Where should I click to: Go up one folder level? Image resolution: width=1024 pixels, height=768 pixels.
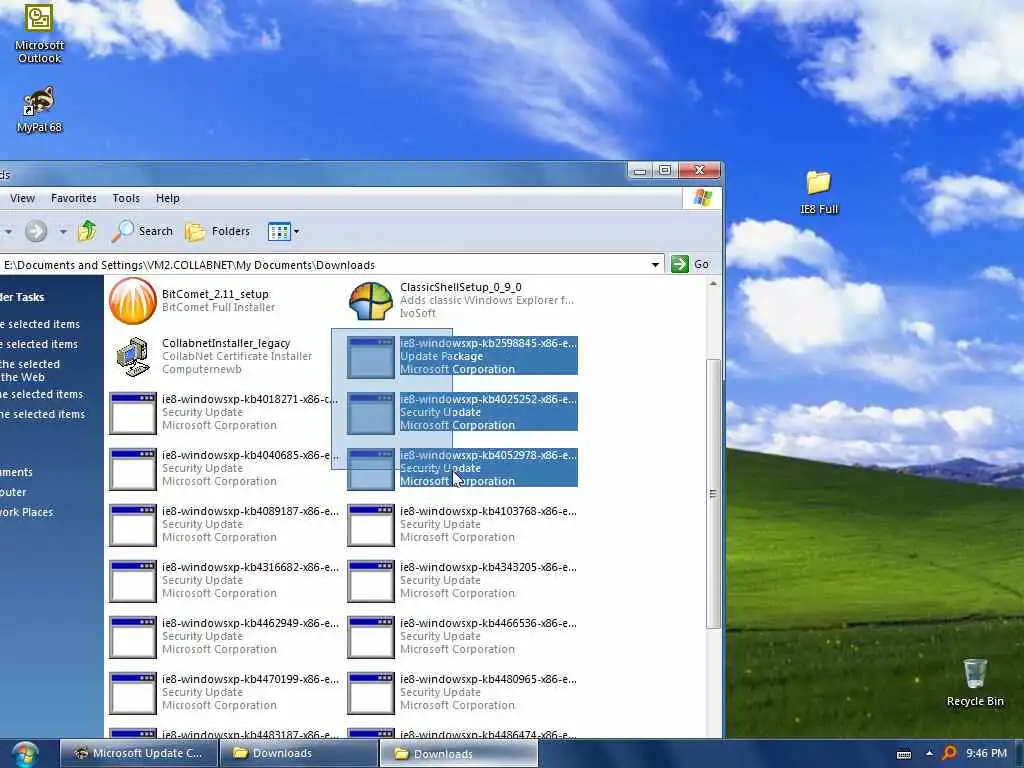pyautogui.click(x=87, y=231)
